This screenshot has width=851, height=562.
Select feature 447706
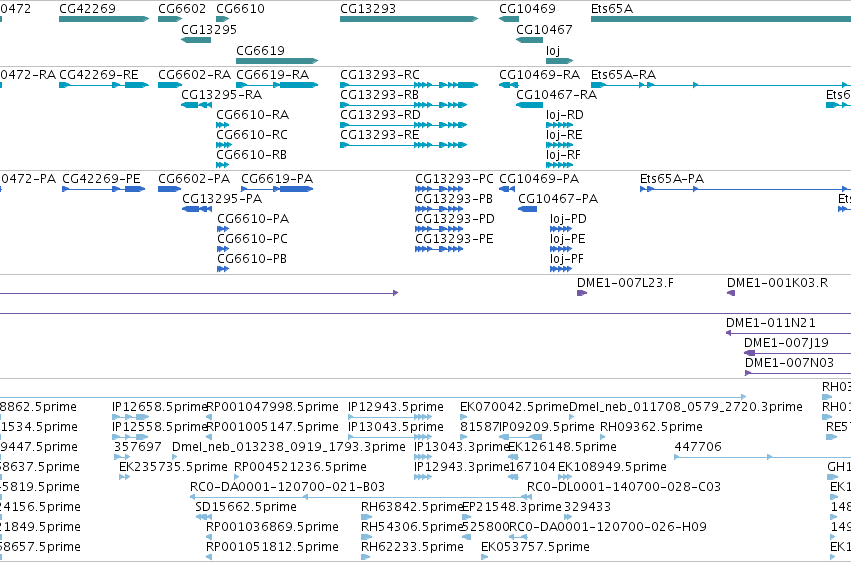[763, 457]
